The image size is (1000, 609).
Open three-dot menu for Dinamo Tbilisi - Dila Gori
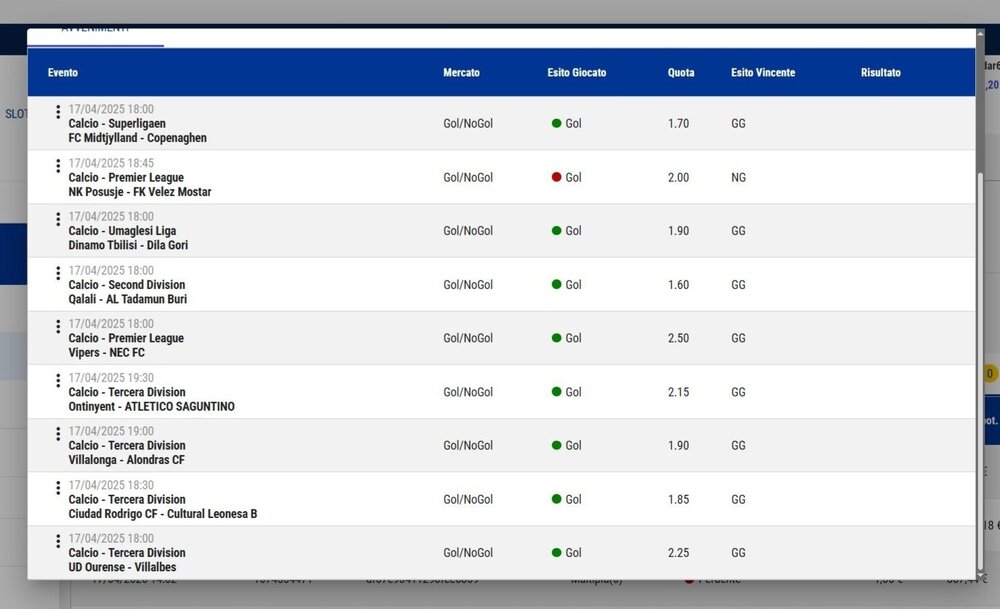click(58, 220)
